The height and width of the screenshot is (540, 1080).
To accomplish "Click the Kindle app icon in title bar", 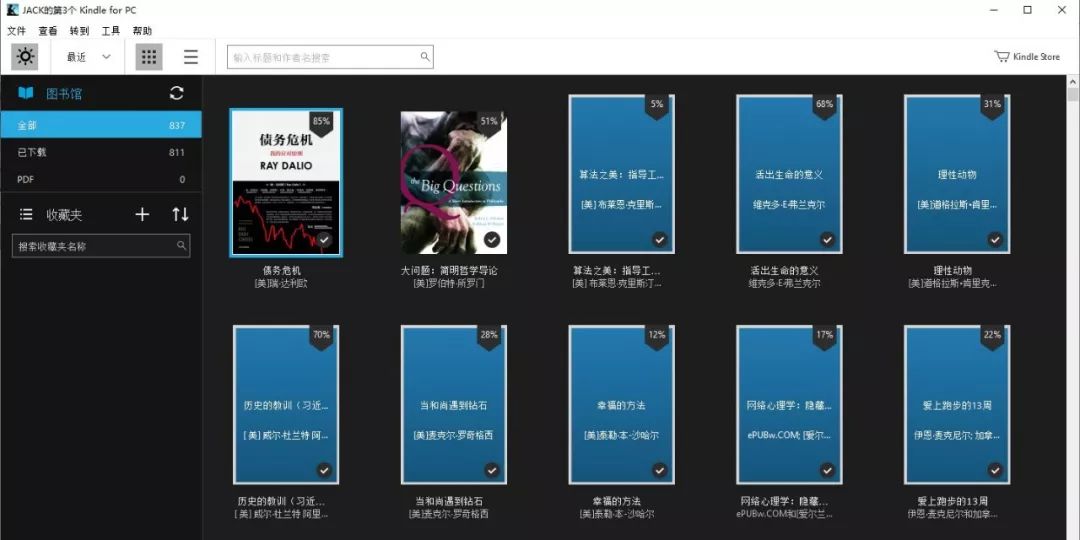I will [x=12, y=10].
